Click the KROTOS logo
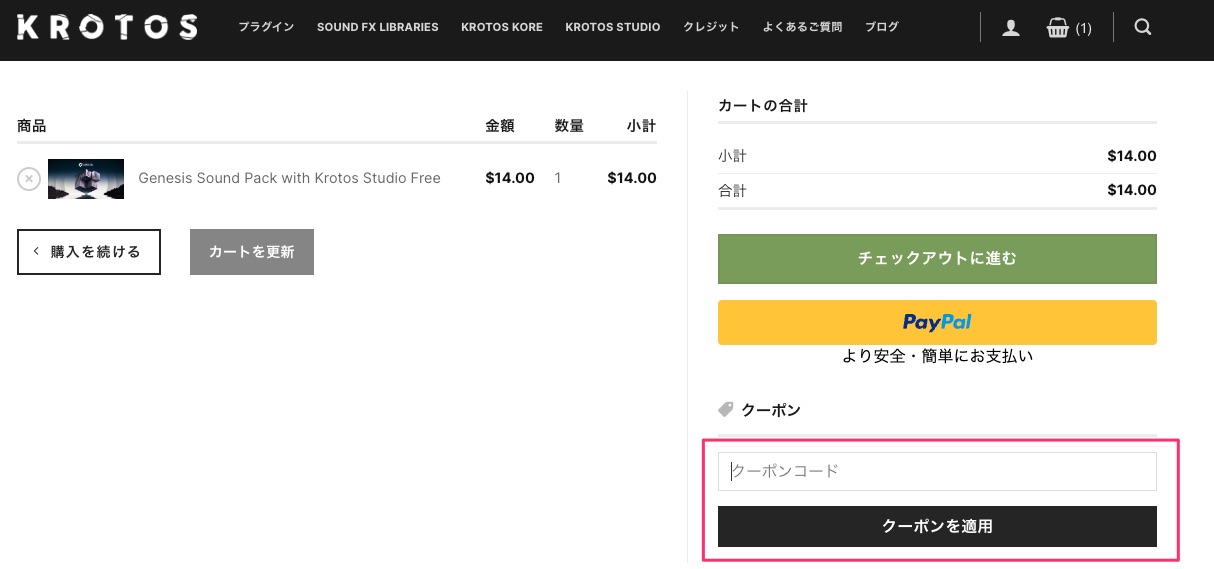The image size is (1214, 569). (x=108, y=27)
